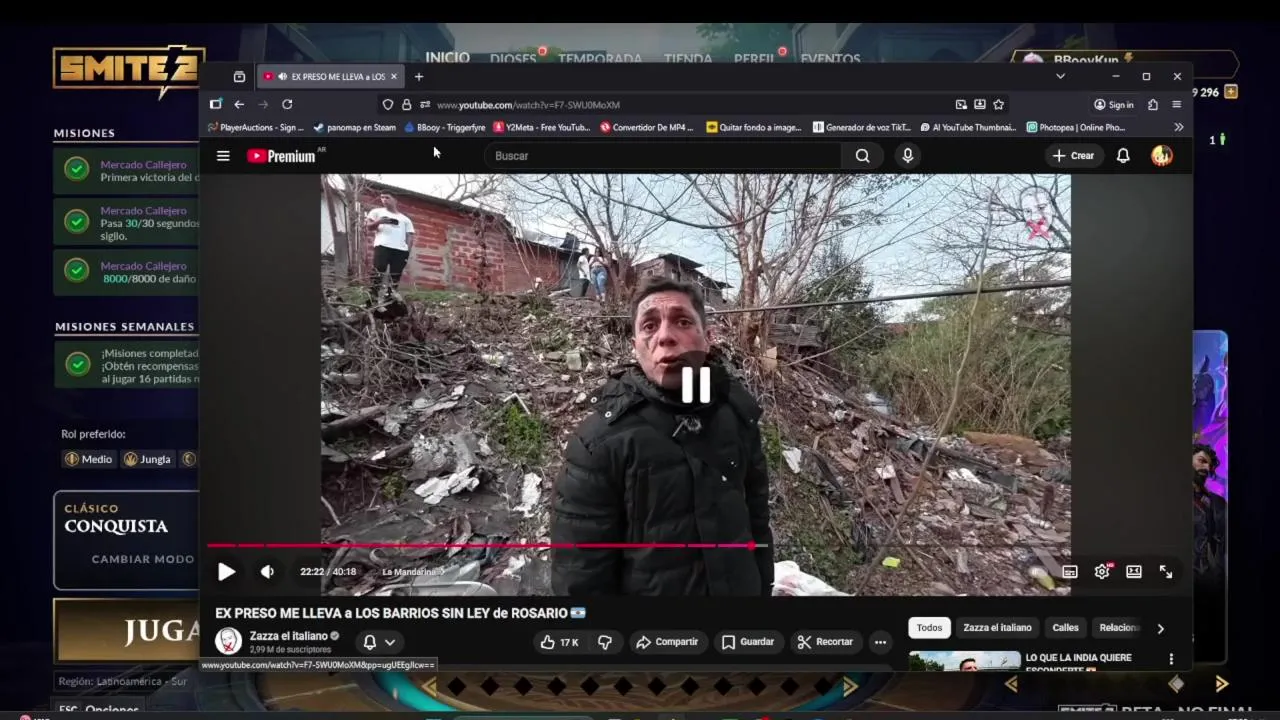
Task: Start voice search with the microphone icon
Action: [908, 156]
